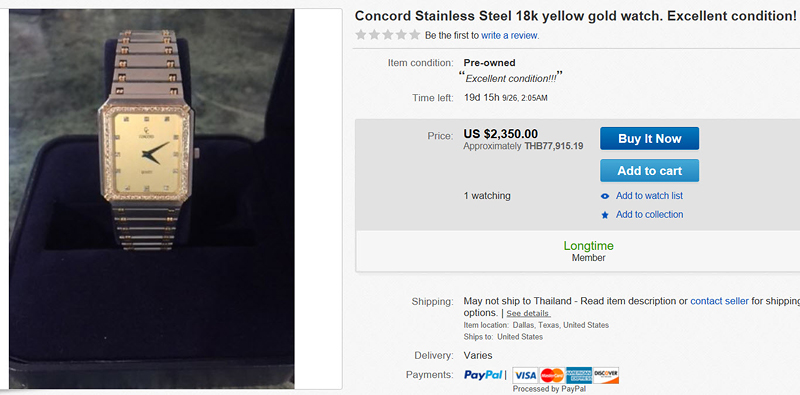Screen dimensions: 800x395
Task: Click the Add to cart button
Action: (649, 170)
